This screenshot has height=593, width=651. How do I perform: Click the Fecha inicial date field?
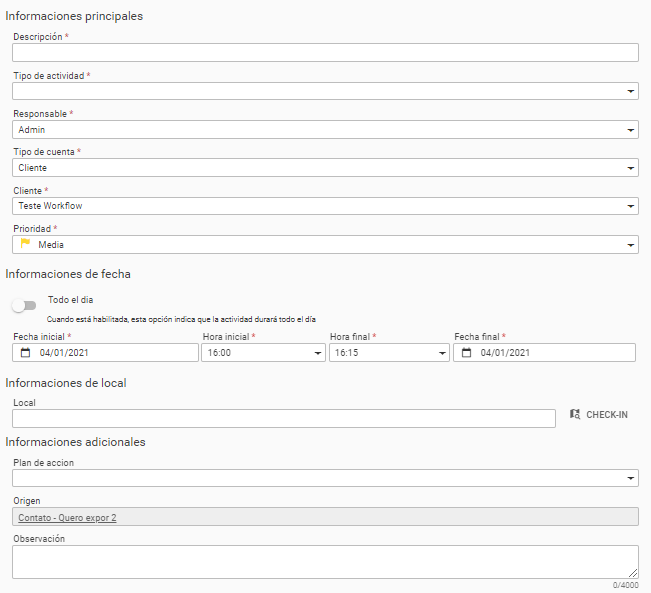click(105, 353)
